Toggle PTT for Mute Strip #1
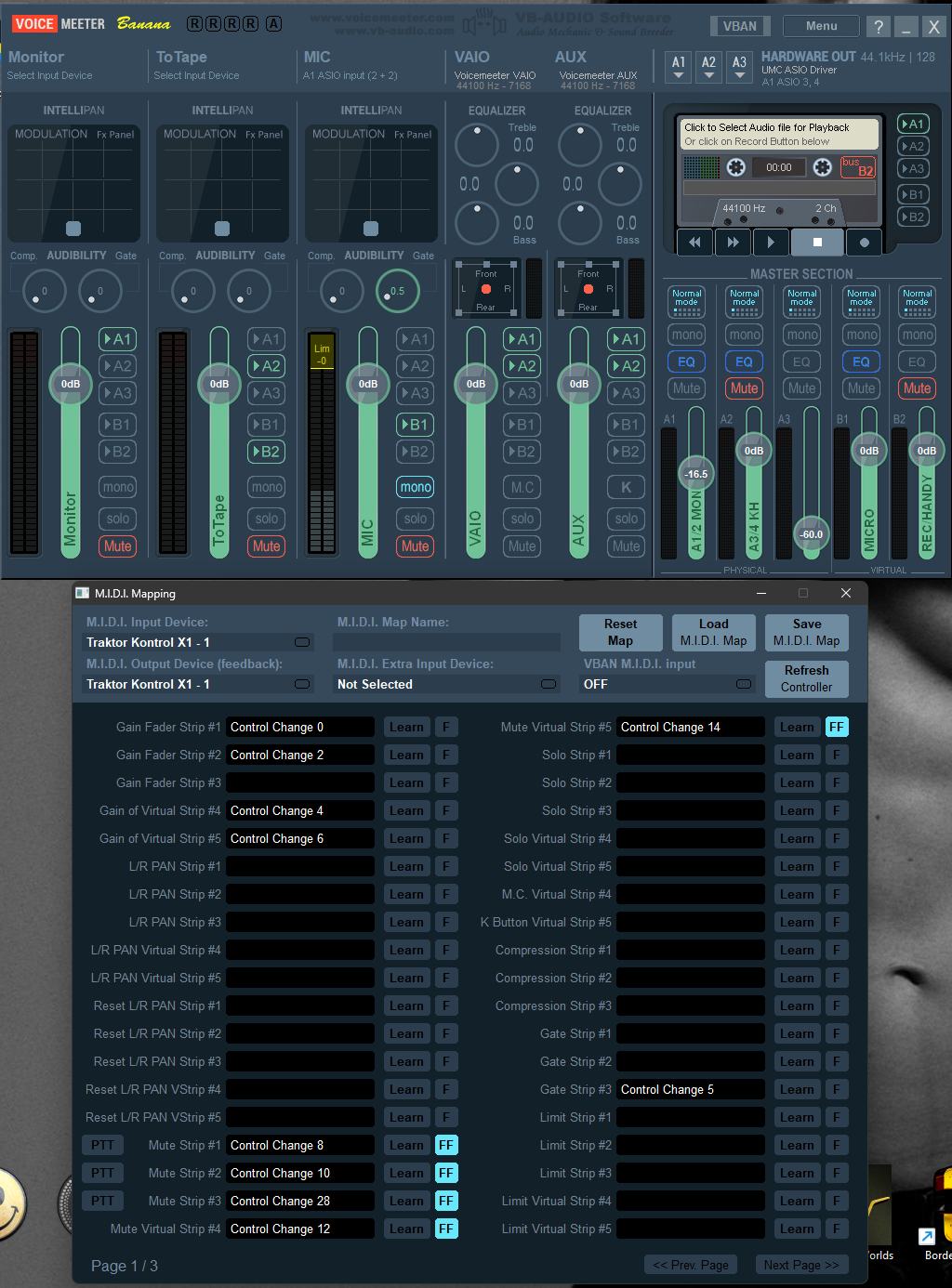 coord(102,1145)
